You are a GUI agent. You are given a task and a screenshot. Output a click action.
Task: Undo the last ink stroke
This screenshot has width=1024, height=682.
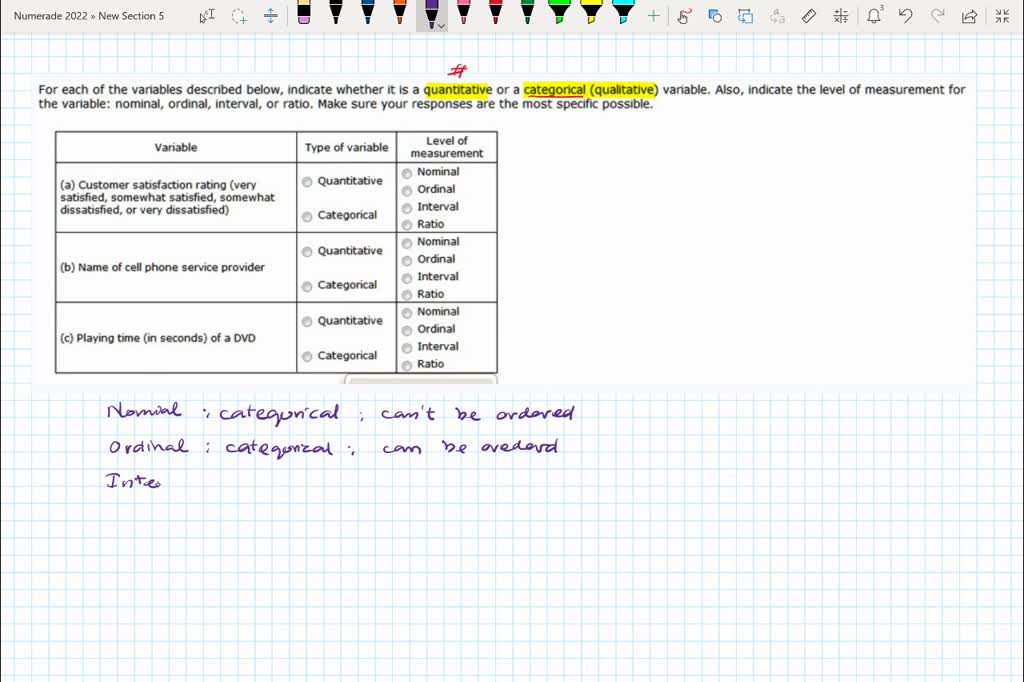click(x=905, y=16)
